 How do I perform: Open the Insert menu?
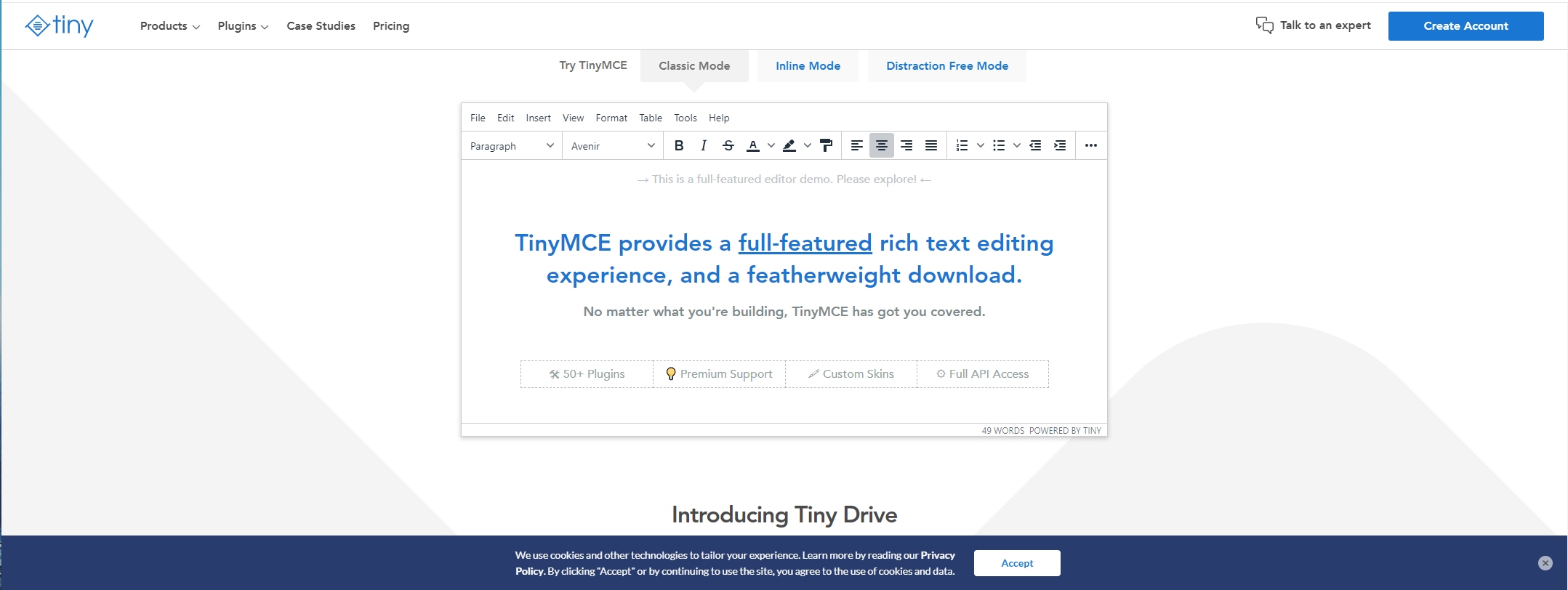539,118
